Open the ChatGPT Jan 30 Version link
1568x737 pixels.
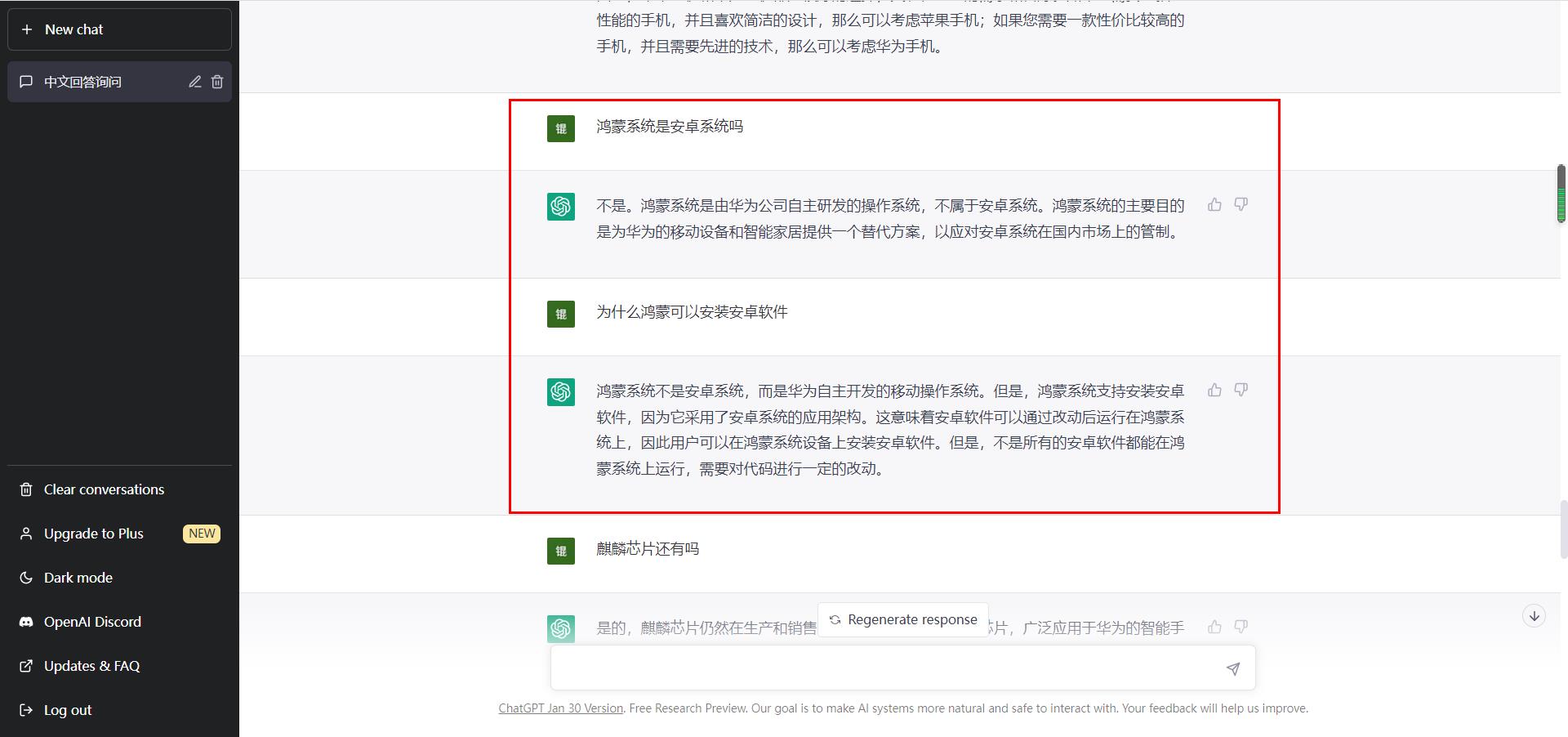click(560, 708)
